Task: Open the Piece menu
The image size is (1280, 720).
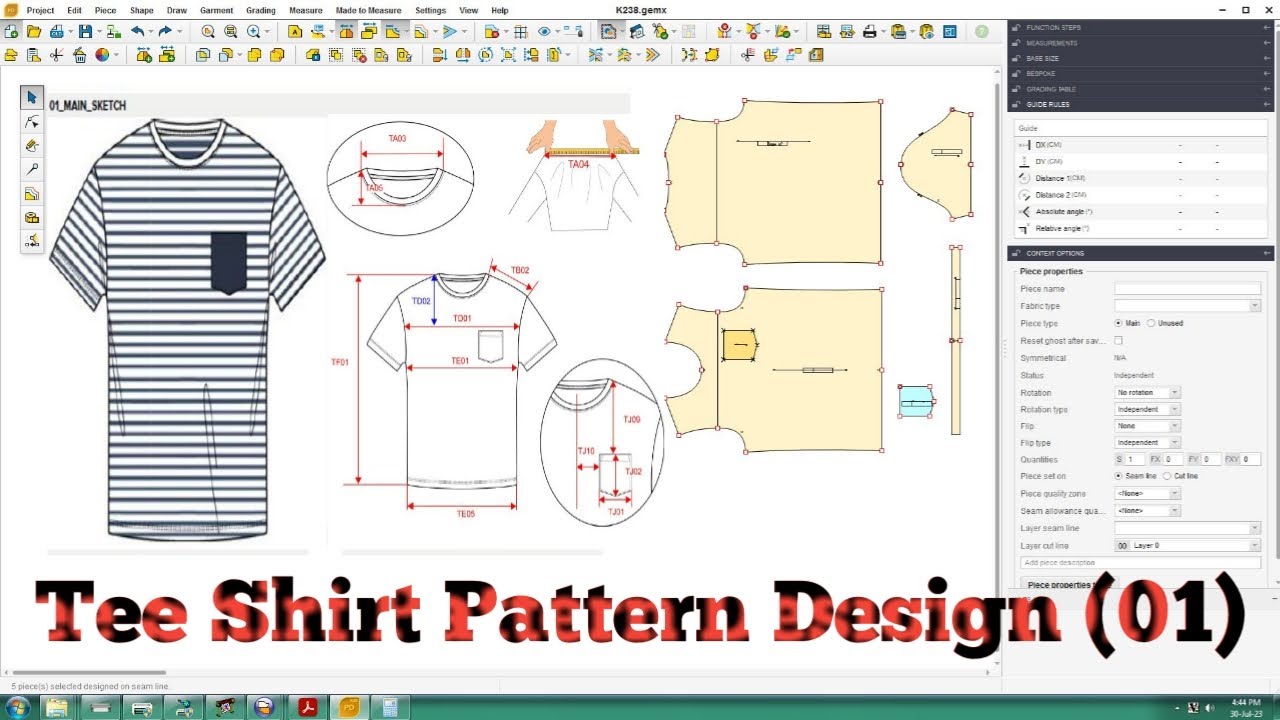Action: click(105, 10)
